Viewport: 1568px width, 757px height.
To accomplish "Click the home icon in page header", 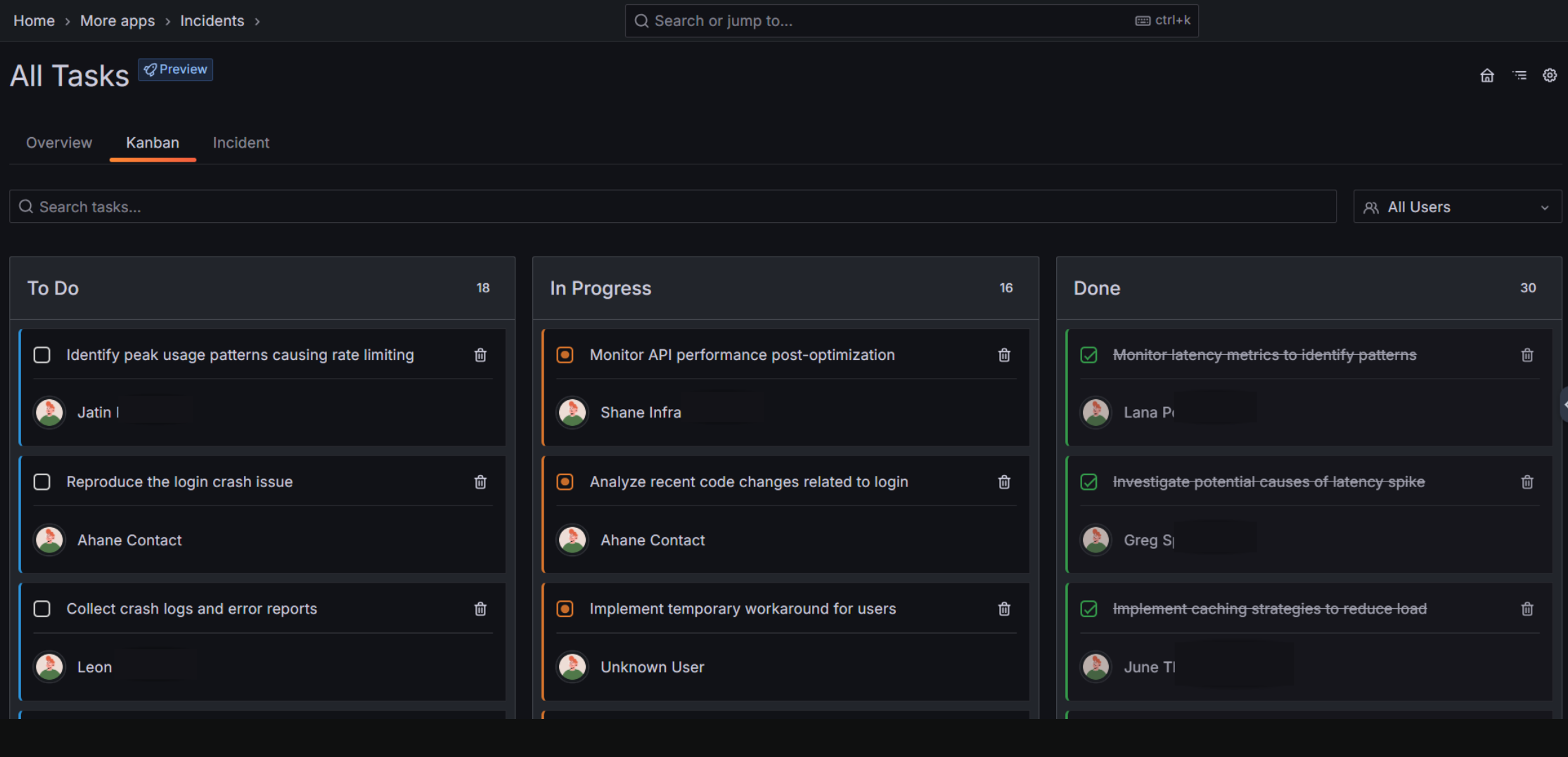I will [1486, 76].
